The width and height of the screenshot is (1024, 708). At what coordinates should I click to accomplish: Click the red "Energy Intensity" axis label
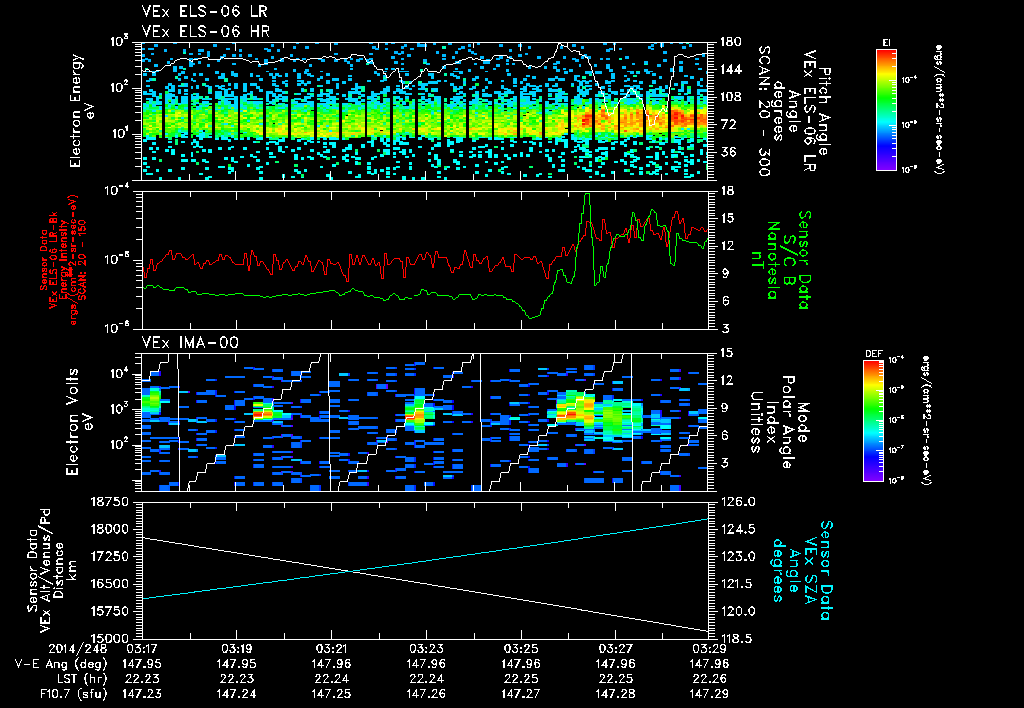[x=64, y=260]
